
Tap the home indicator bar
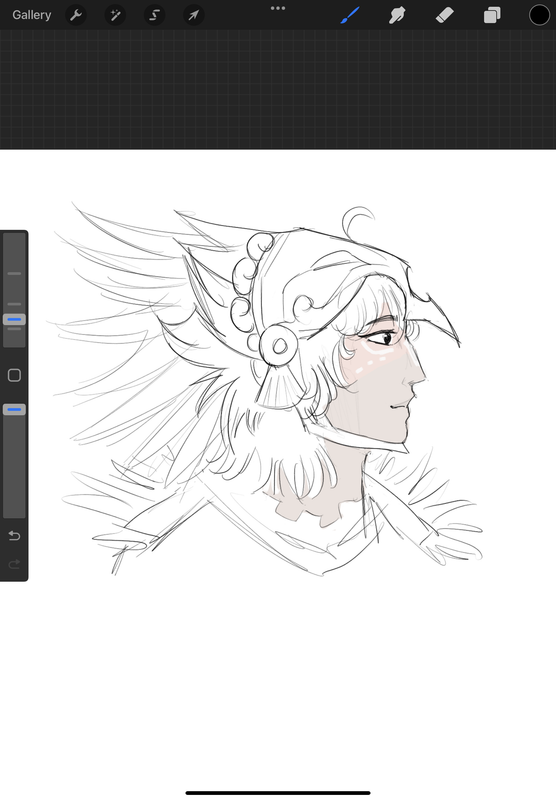tap(278, 793)
